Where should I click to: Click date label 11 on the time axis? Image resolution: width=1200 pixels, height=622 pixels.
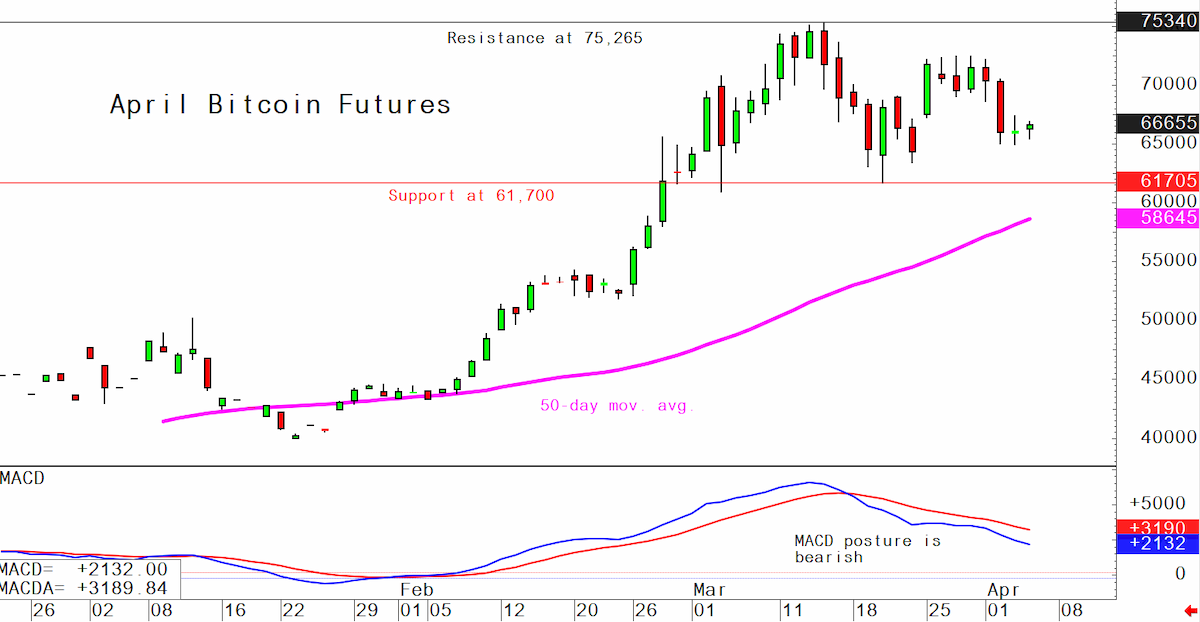[x=794, y=609]
